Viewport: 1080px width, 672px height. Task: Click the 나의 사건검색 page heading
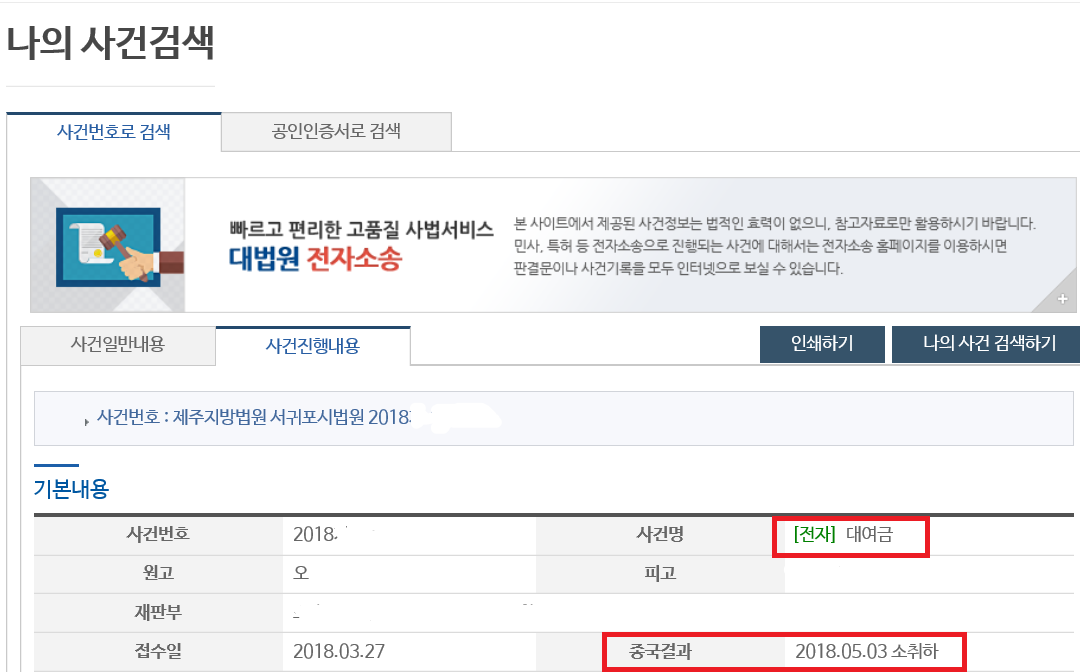[x=110, y=44]
